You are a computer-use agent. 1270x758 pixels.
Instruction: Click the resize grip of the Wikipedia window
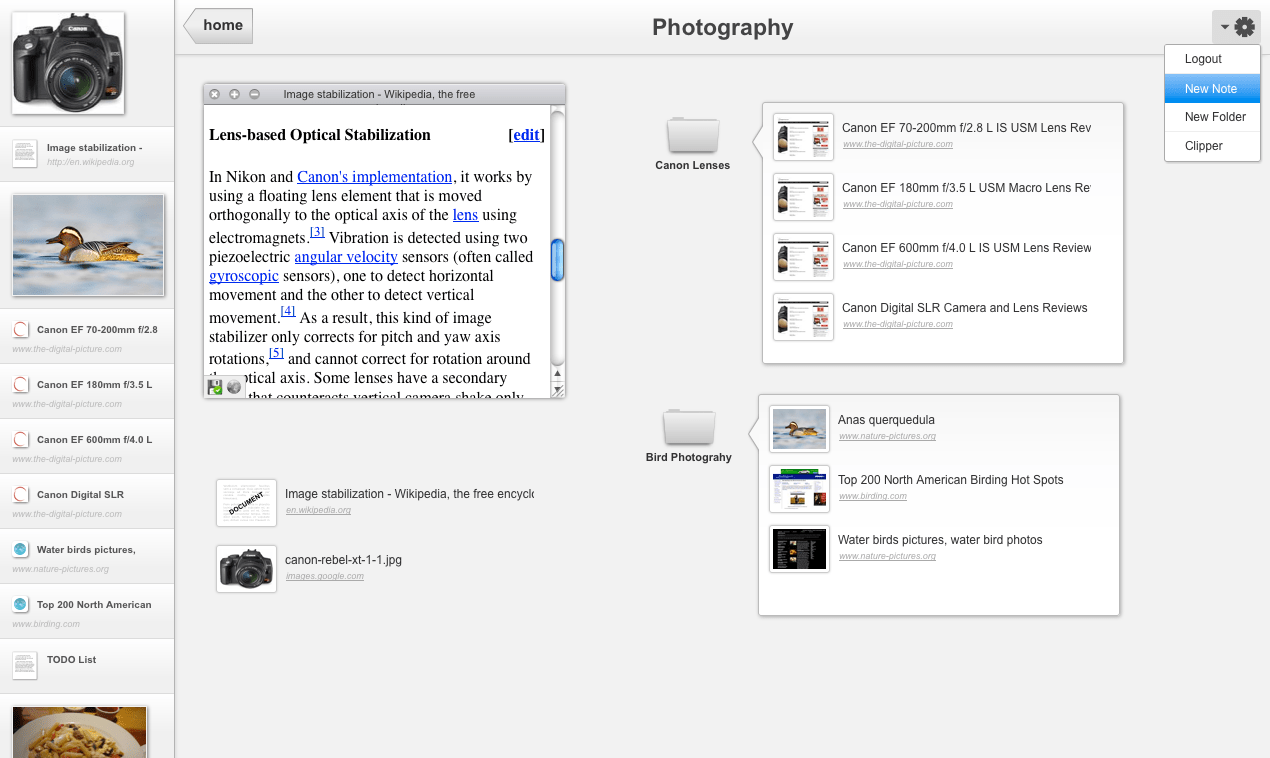[558, 390]
